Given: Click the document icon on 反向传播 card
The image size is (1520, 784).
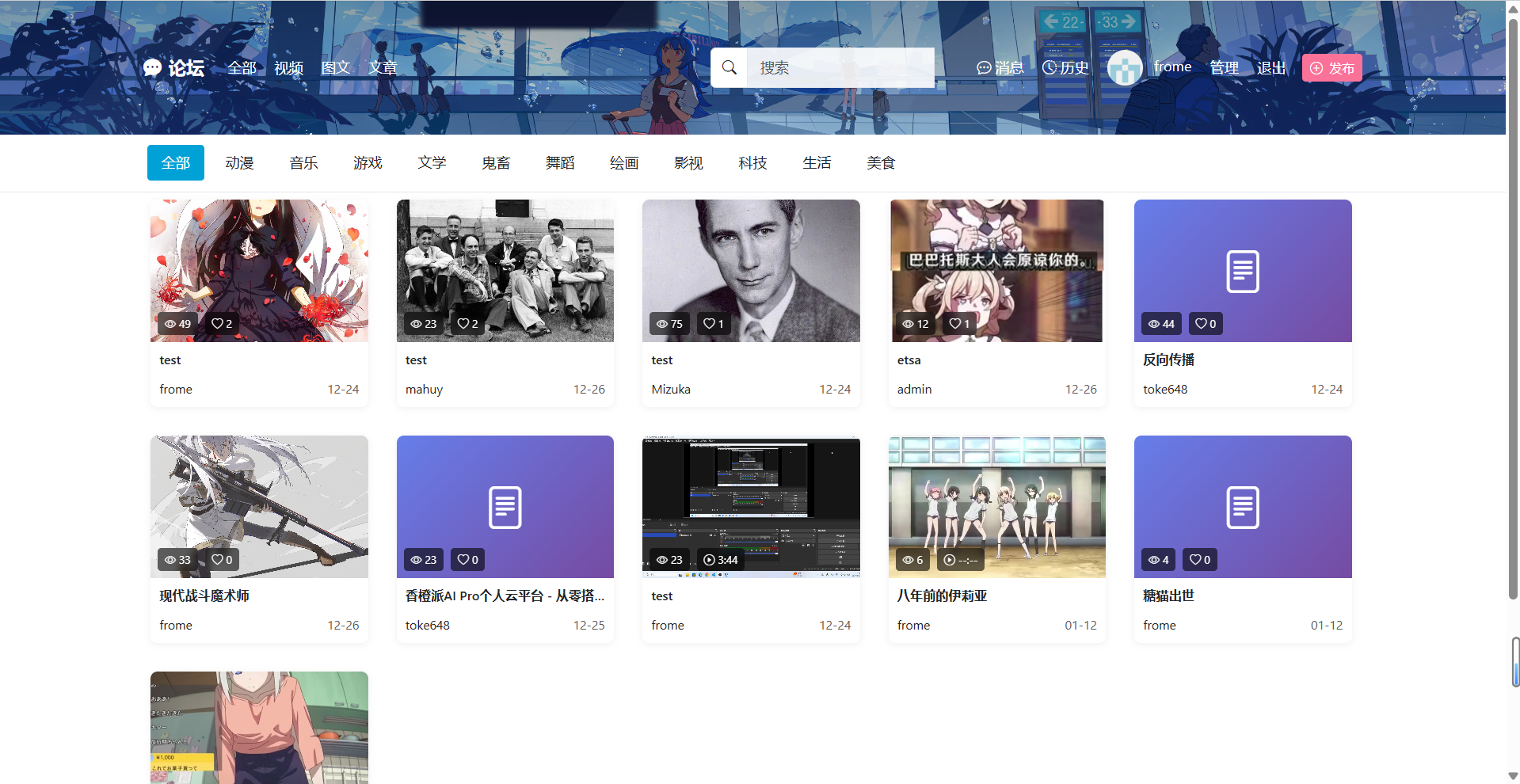Looking at the screenshot, I should (x=1243, y=272).
